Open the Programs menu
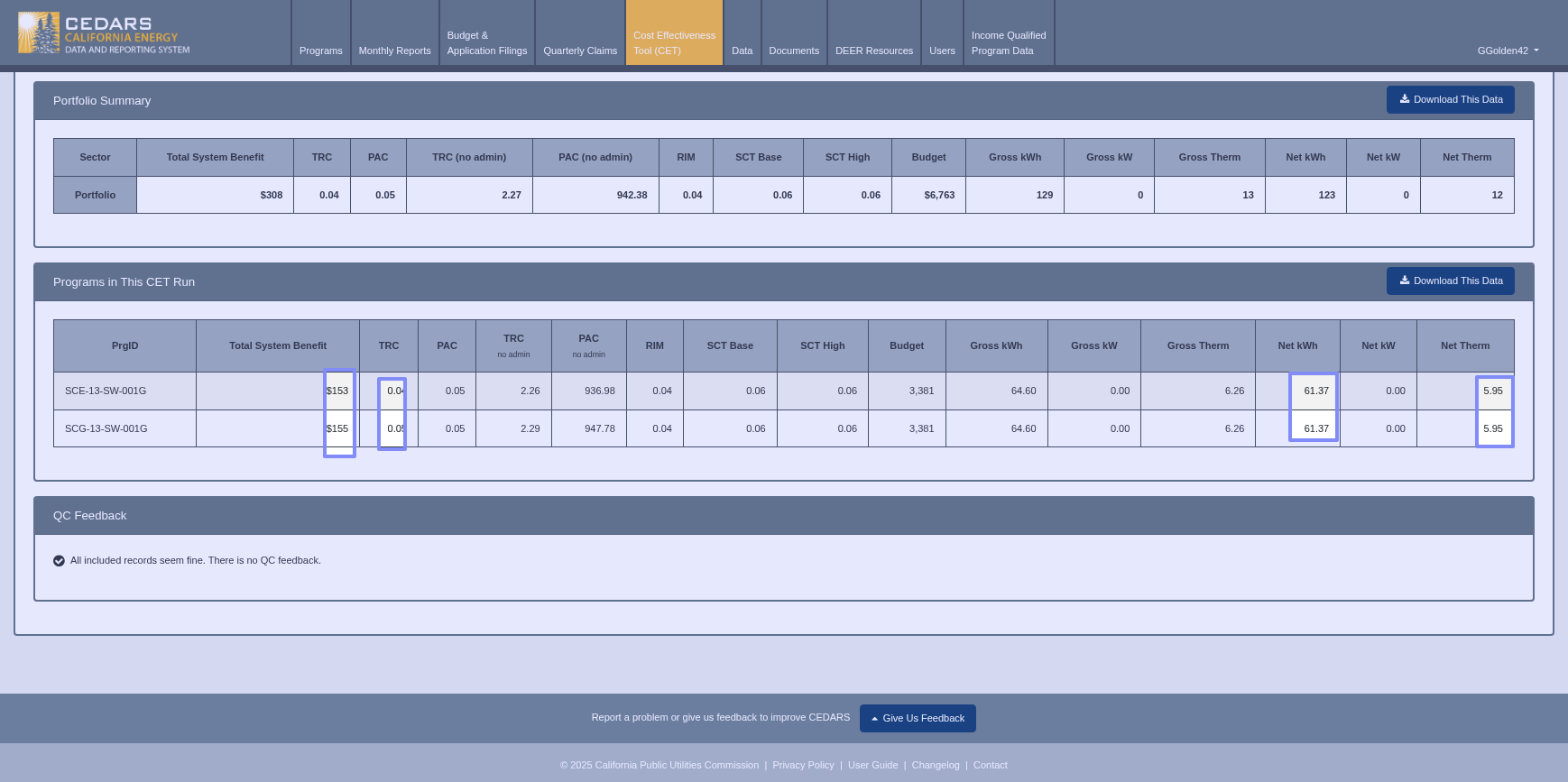This screenshot has width=1568, height=782. click(320, 51)
